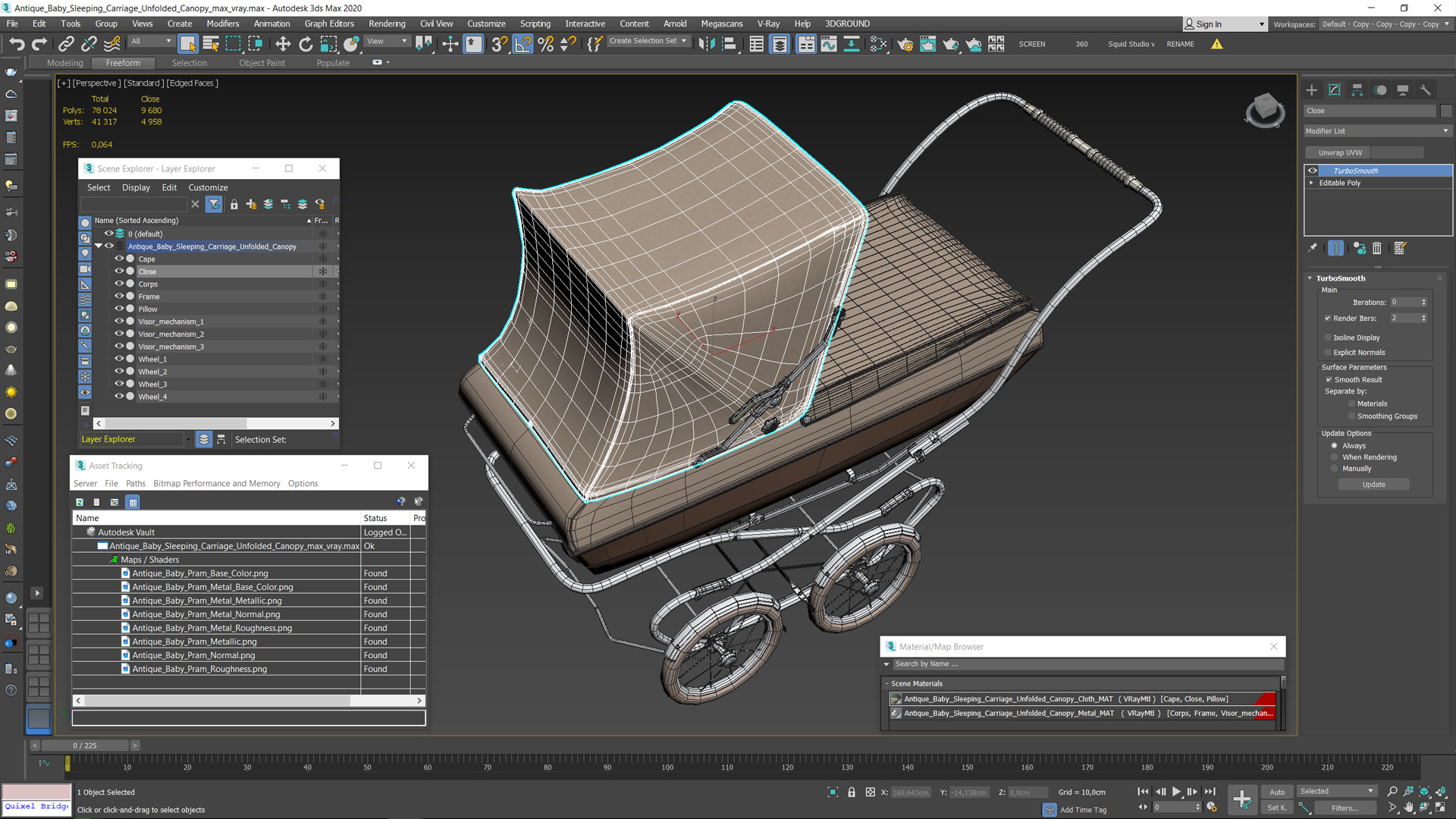The width and height of the screenshot is (1456, 819).
Task: Switch Asset Tracking to table view
Action: 133,502
